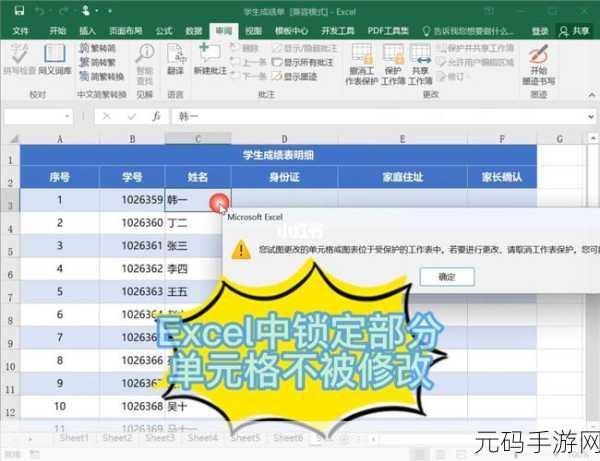Click the 翻译 translate icon

pos(176,59)
